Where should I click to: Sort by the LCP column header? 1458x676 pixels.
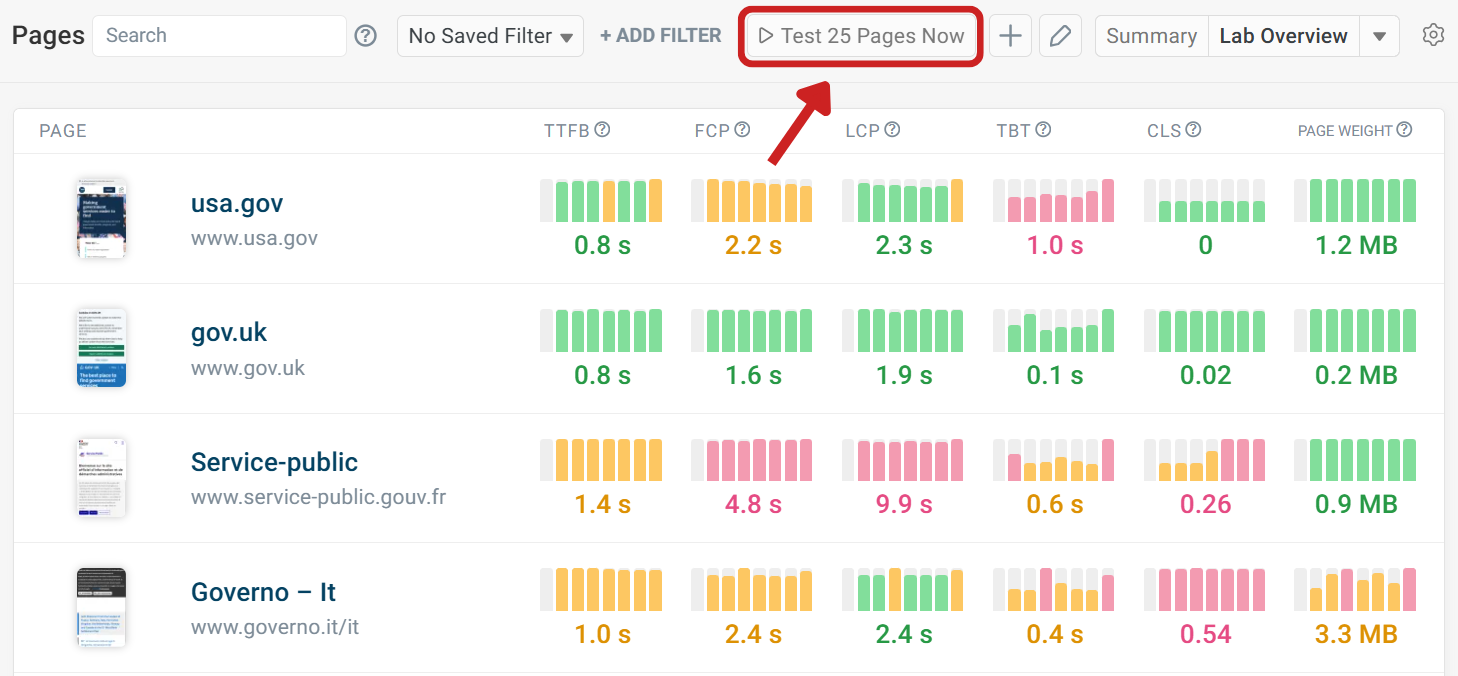click(862, 131)
